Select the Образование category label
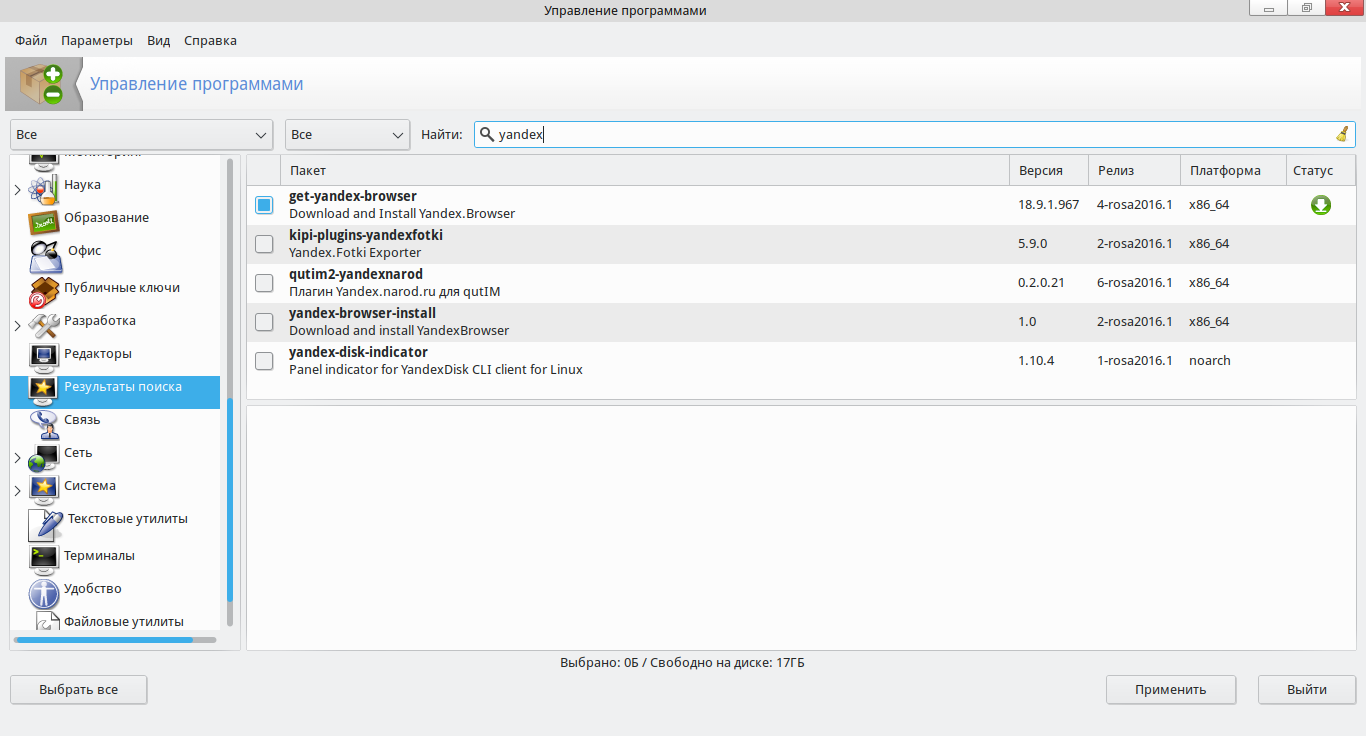The height and width of the screenshot is (736, 1366). pos(106,218)
